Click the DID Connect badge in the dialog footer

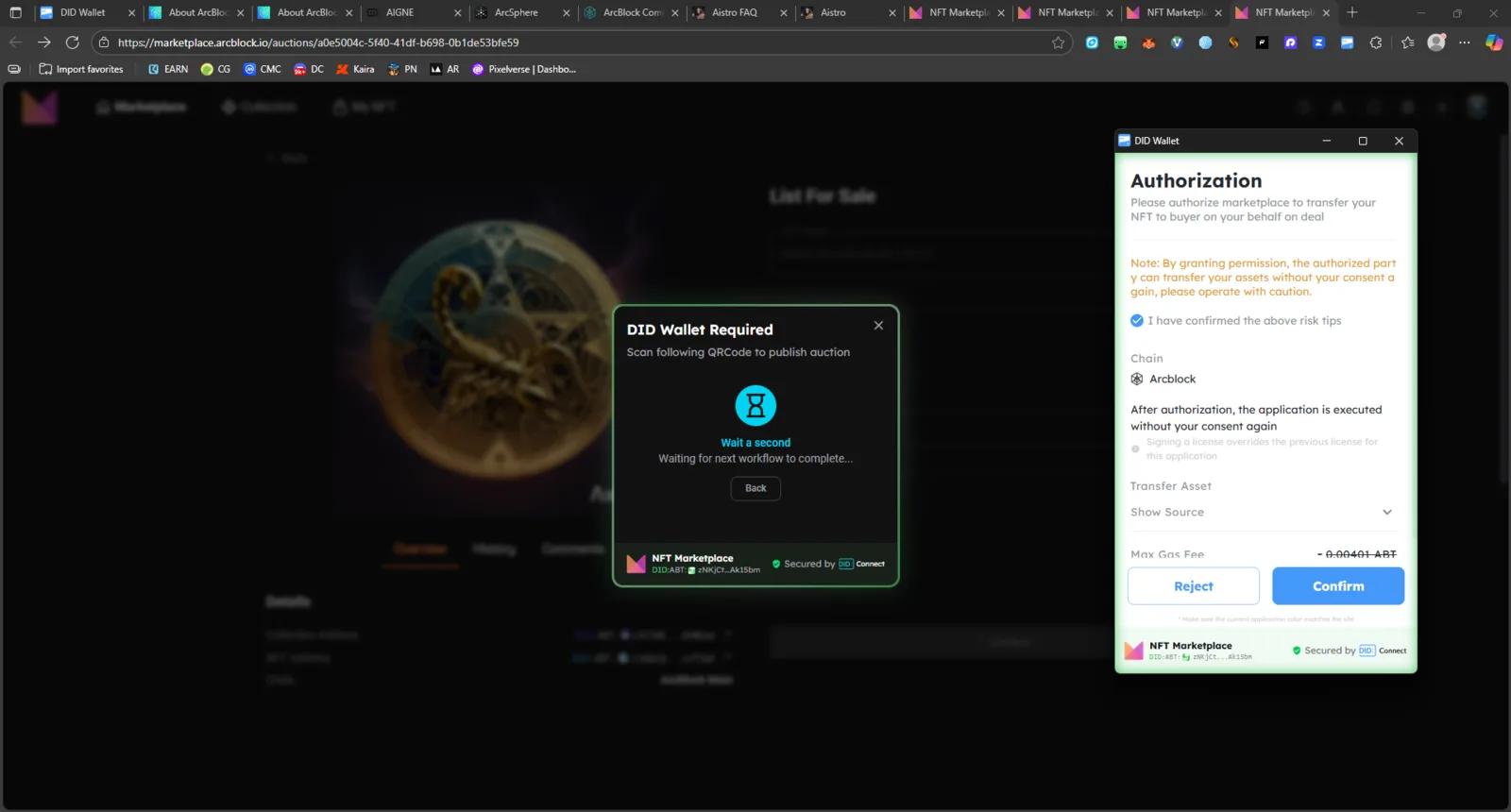coord(861,564)
